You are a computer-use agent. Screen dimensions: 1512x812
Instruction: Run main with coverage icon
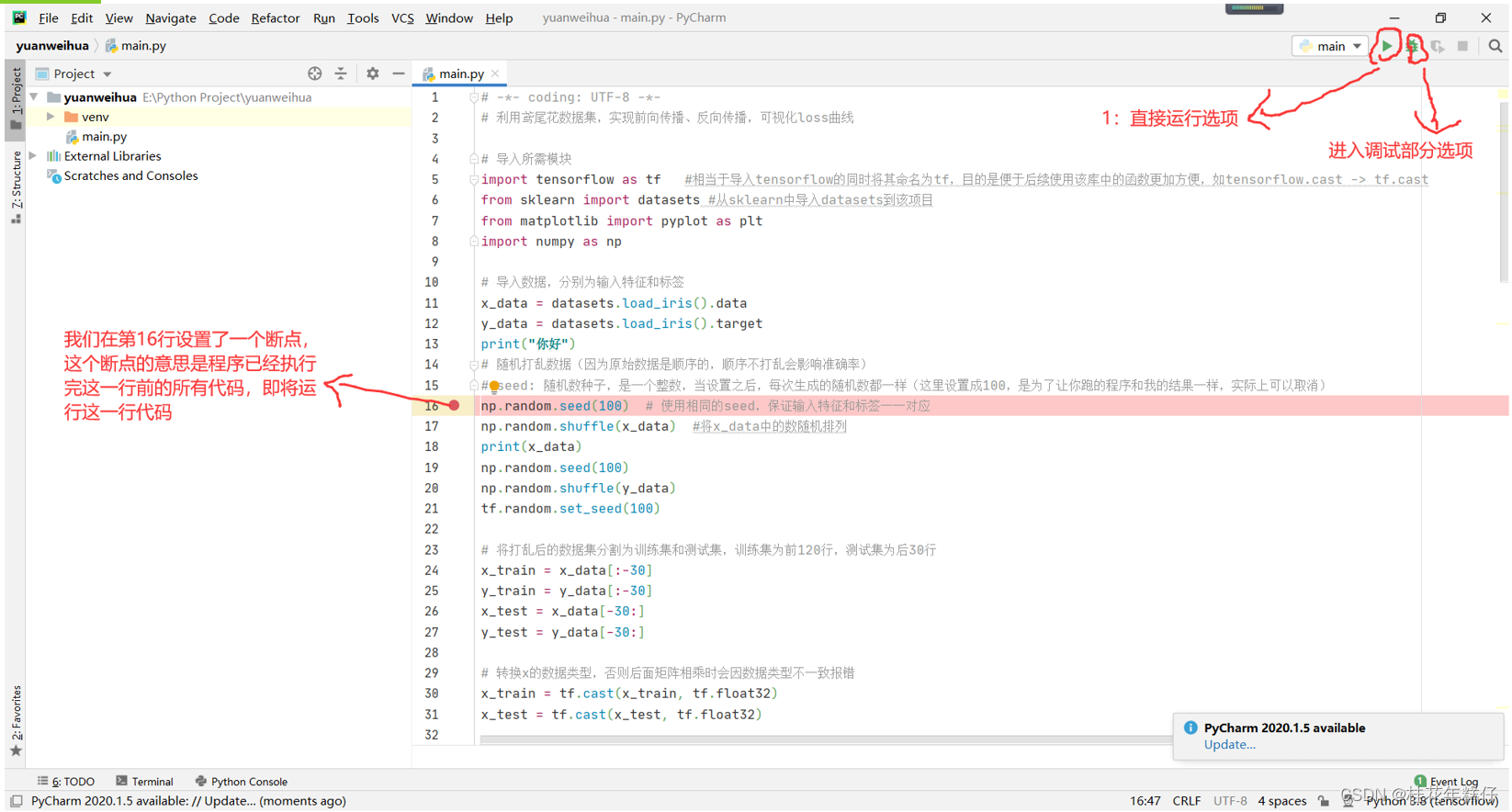(x=1438, y=46)
